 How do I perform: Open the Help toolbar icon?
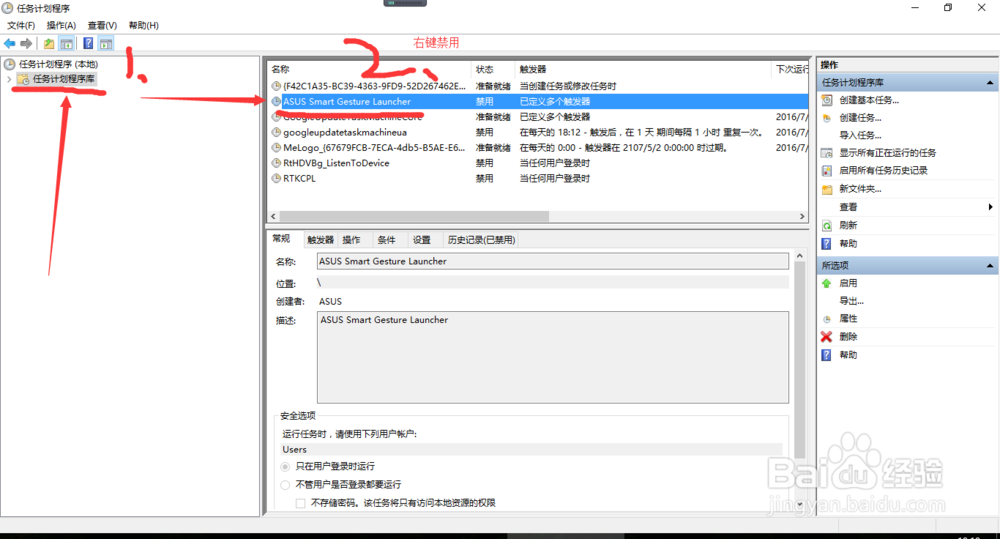[x=88, y=43]
